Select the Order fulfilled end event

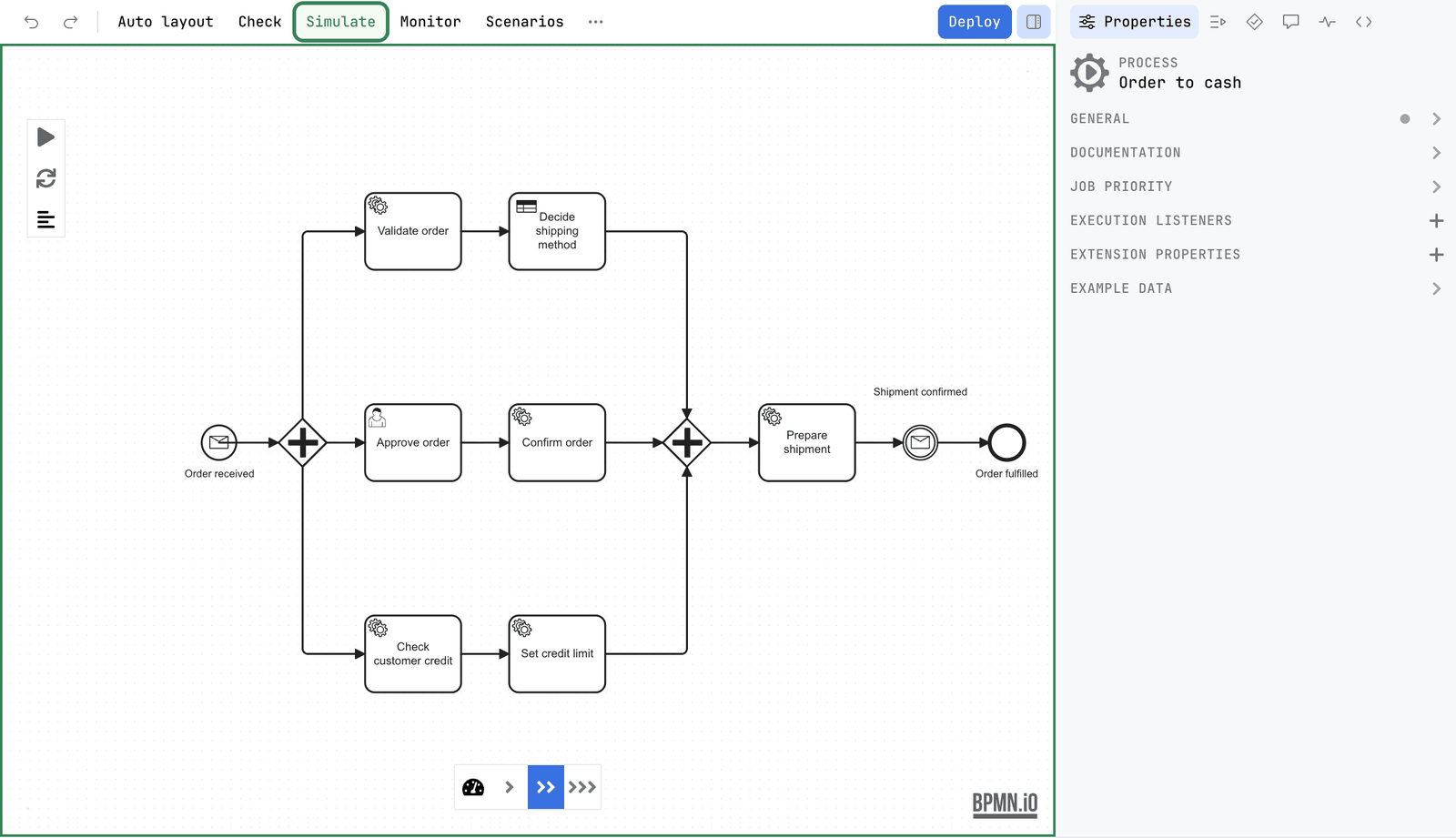tap(1007, 443)
